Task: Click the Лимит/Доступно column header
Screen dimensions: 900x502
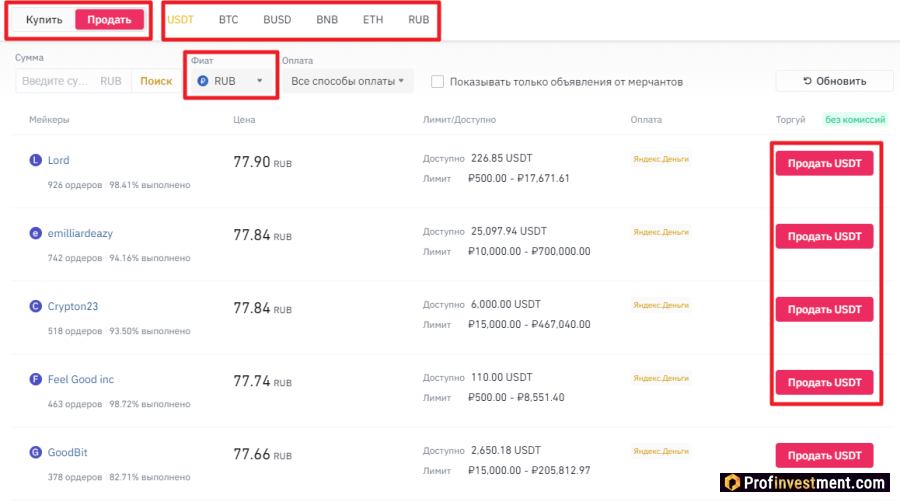Action: 459,119
